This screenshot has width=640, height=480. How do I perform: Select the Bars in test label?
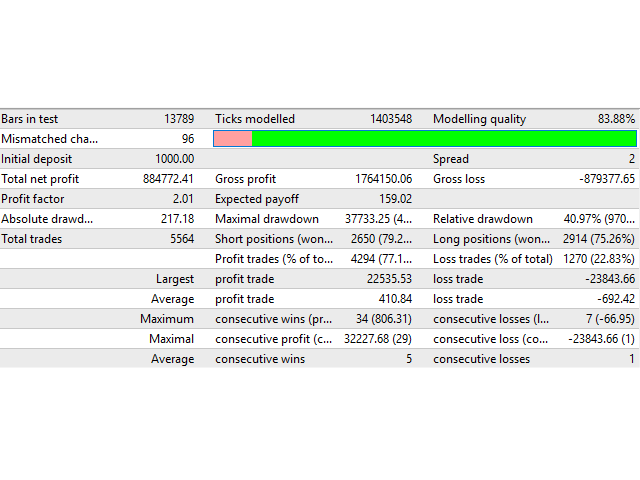click(x=29, y=119)
